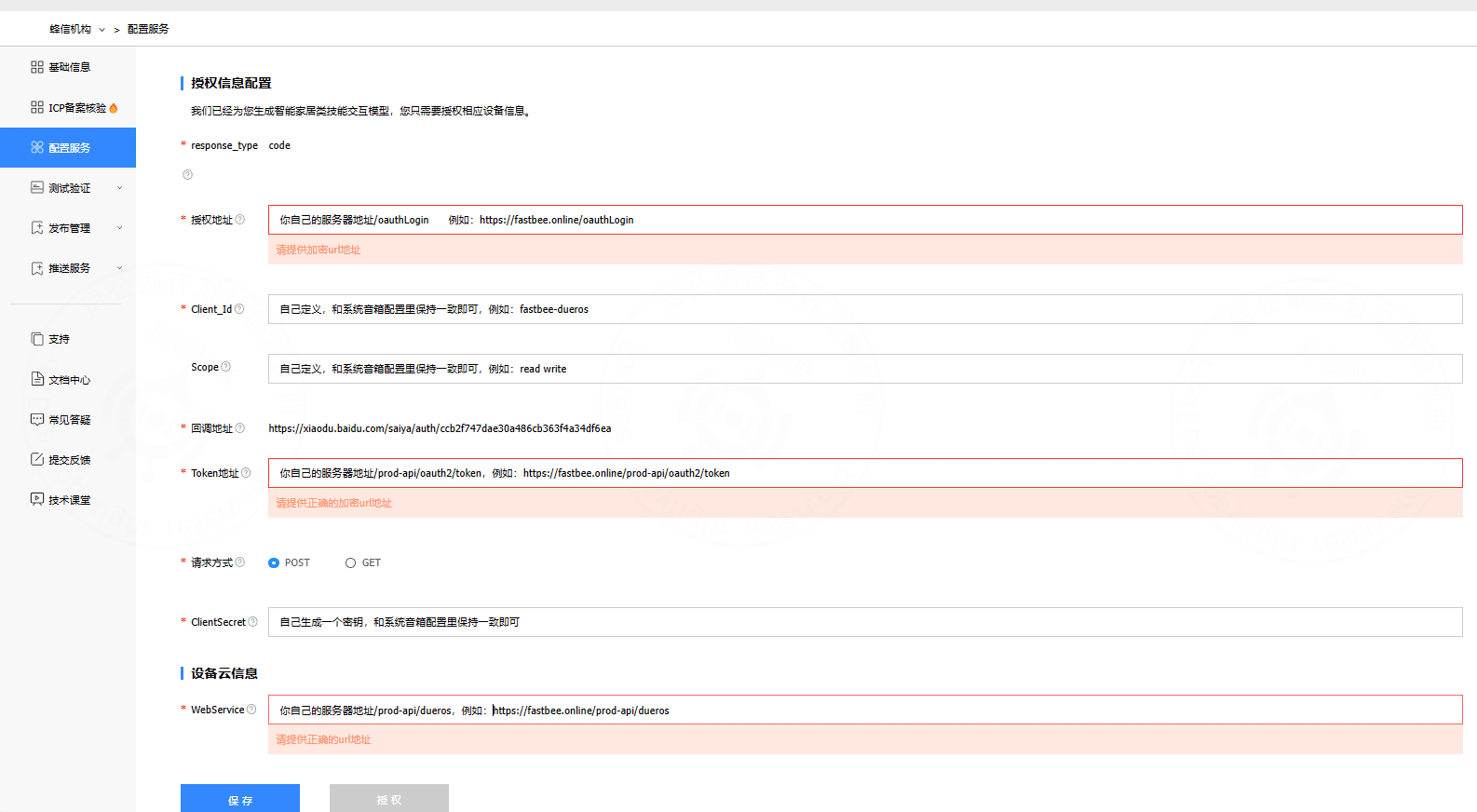The image size is (1477, 812).
Task: Open help icon next to 授权地址
Action: point(240,220)
